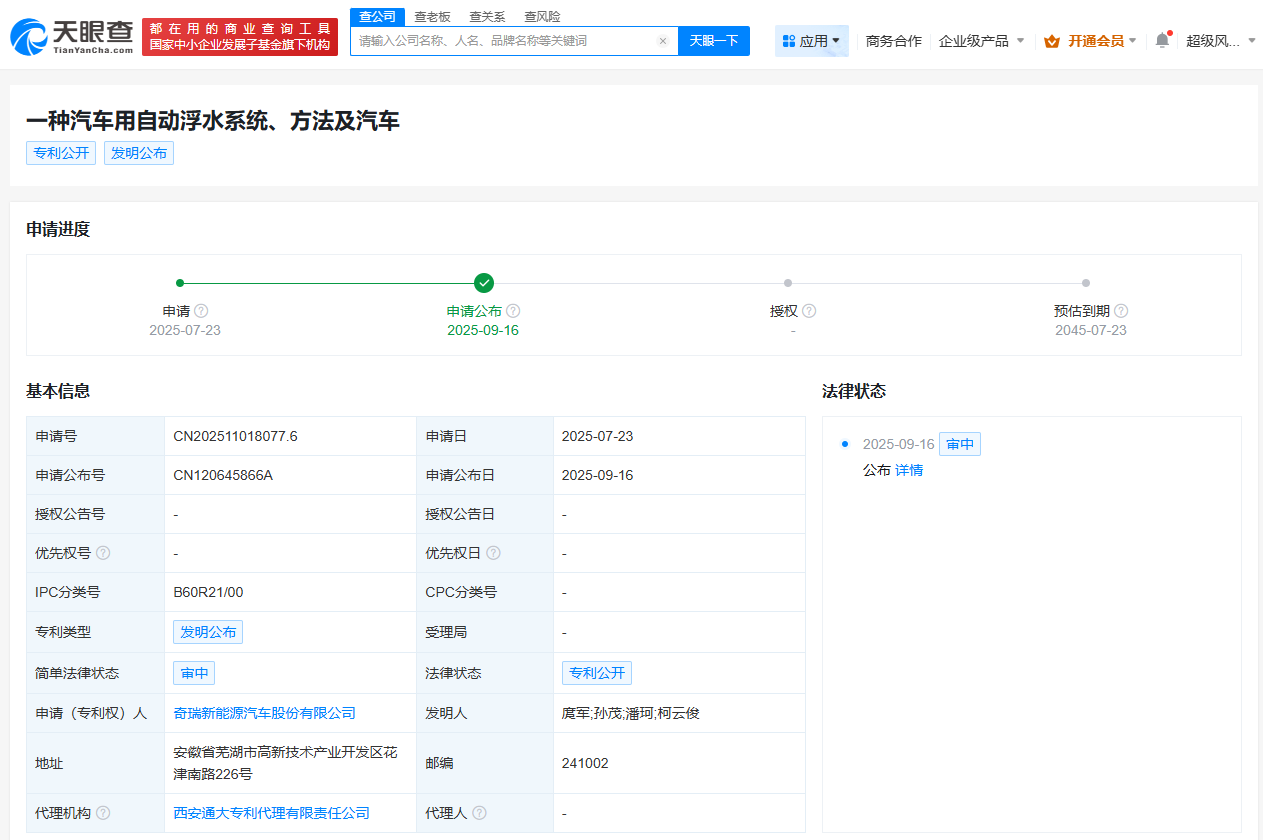Open the 企业级产品 dropdown
The image size is (1263, 840).
tap(981, 41)
